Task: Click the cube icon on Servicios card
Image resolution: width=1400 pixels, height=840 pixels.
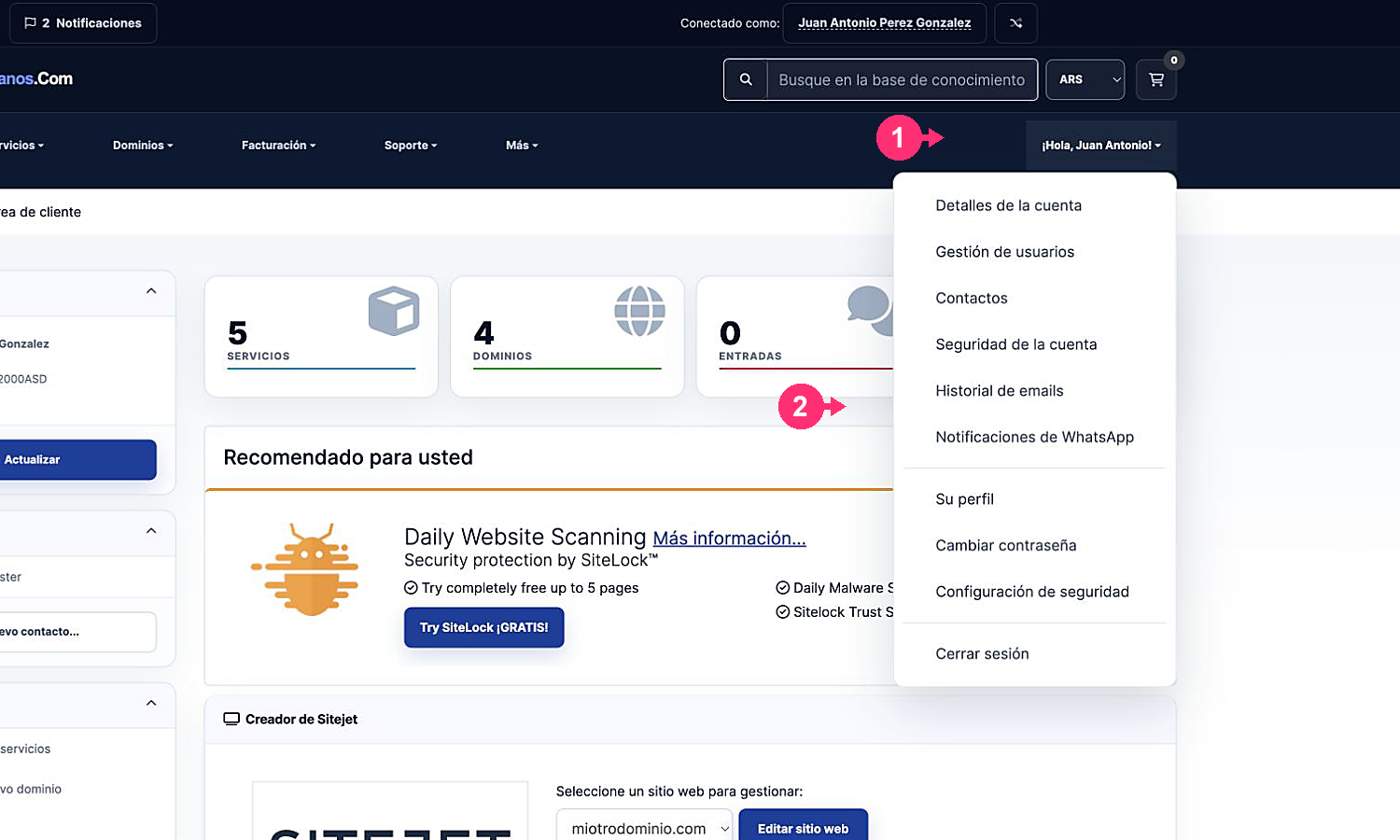Action: (394, 311)
